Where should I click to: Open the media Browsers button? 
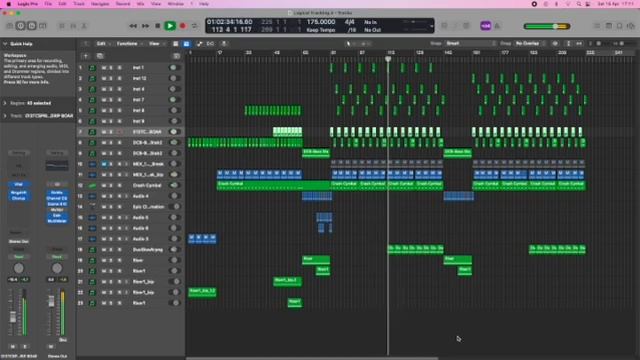pyautogui.click(x=631, y=26)
